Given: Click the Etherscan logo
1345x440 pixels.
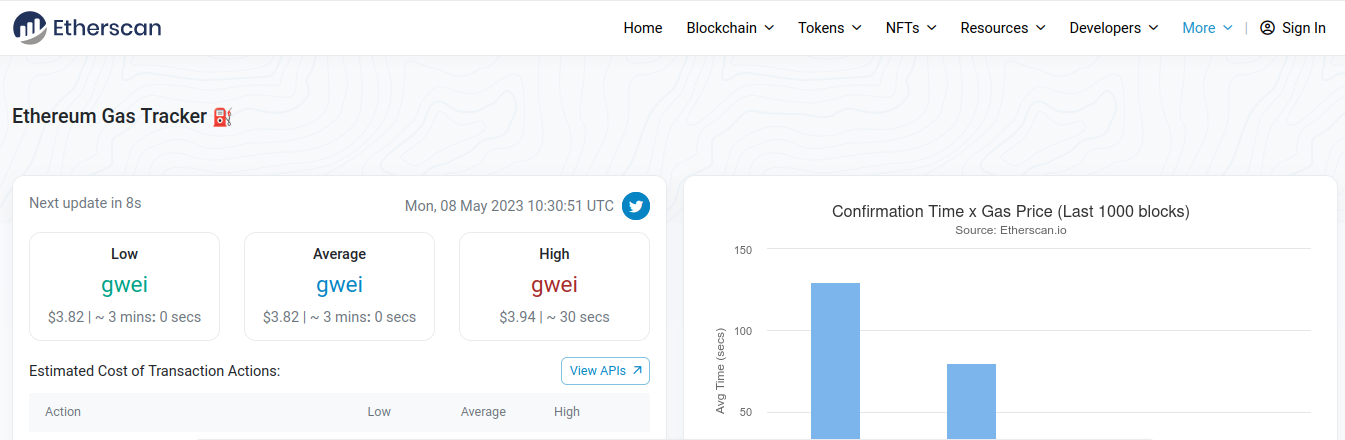Looking at the screenshot, I should point(87,27).
